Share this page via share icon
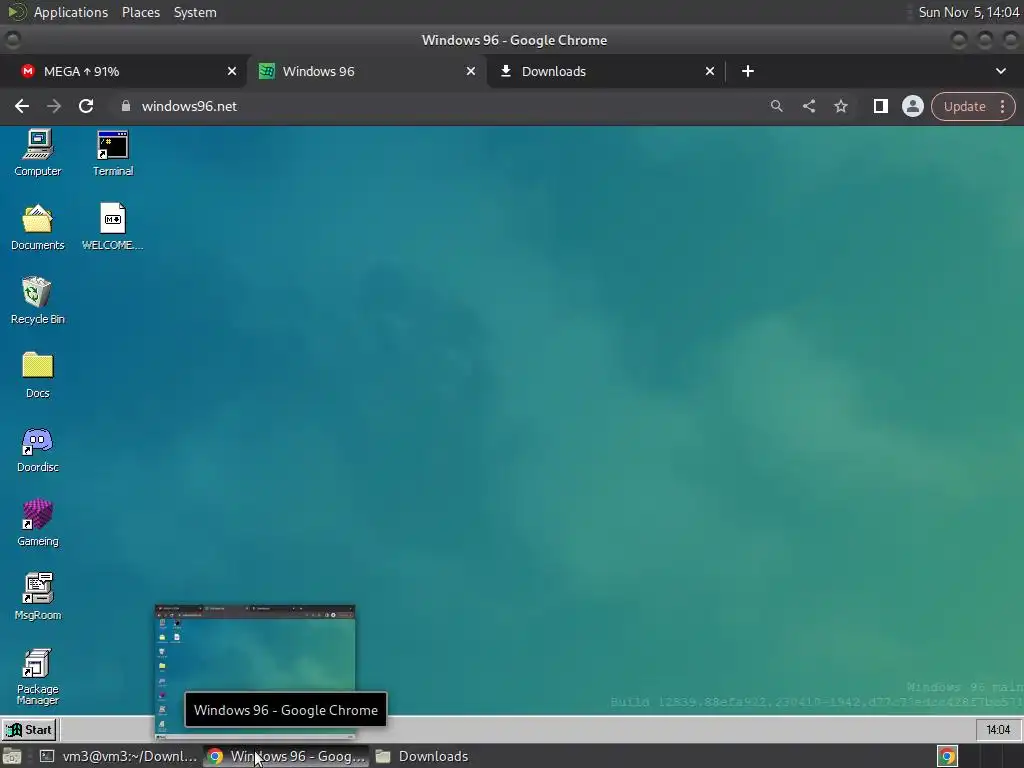Image resolution: width=1024 pixels, height=768 pixels. 808,106
